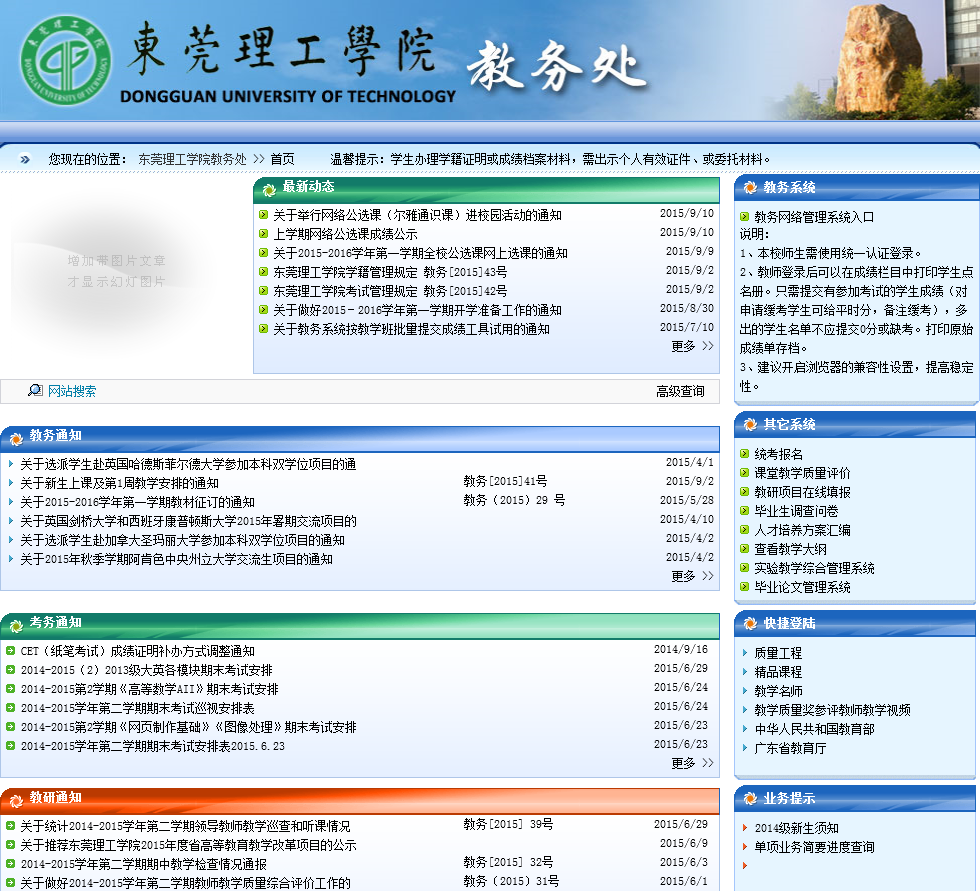Open 2013级大英各模块期末考试安排 notice
The width and height of the screenshot is (980, 891).
(146, 670)
